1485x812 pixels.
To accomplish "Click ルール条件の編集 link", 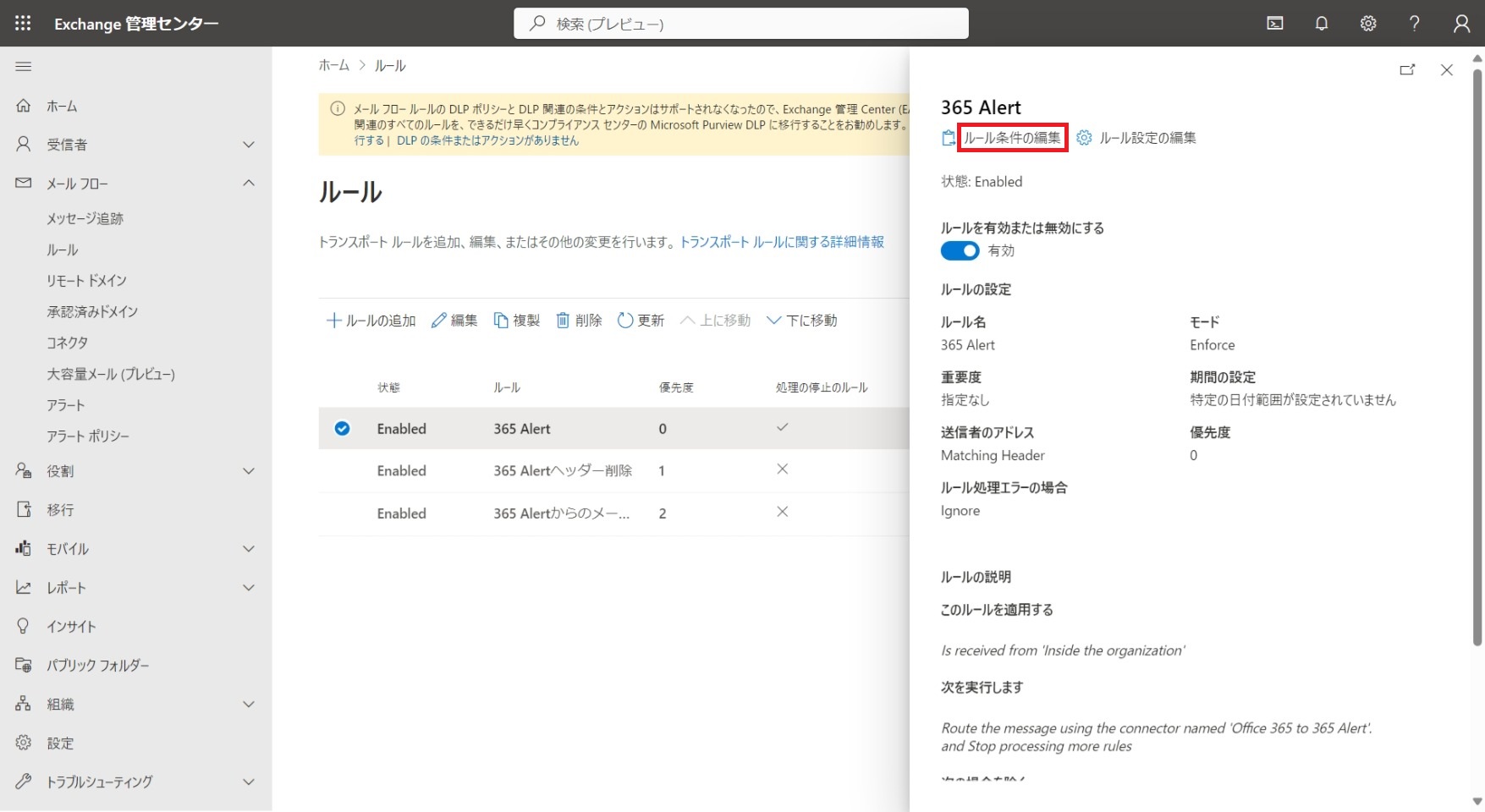I will tap(1012, 138).
